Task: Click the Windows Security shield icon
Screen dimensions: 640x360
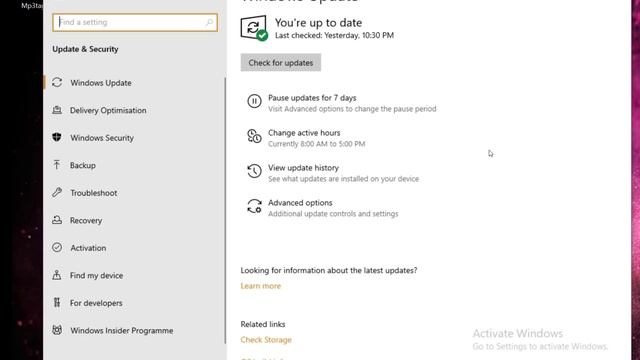Action: [x=57, y=137]
